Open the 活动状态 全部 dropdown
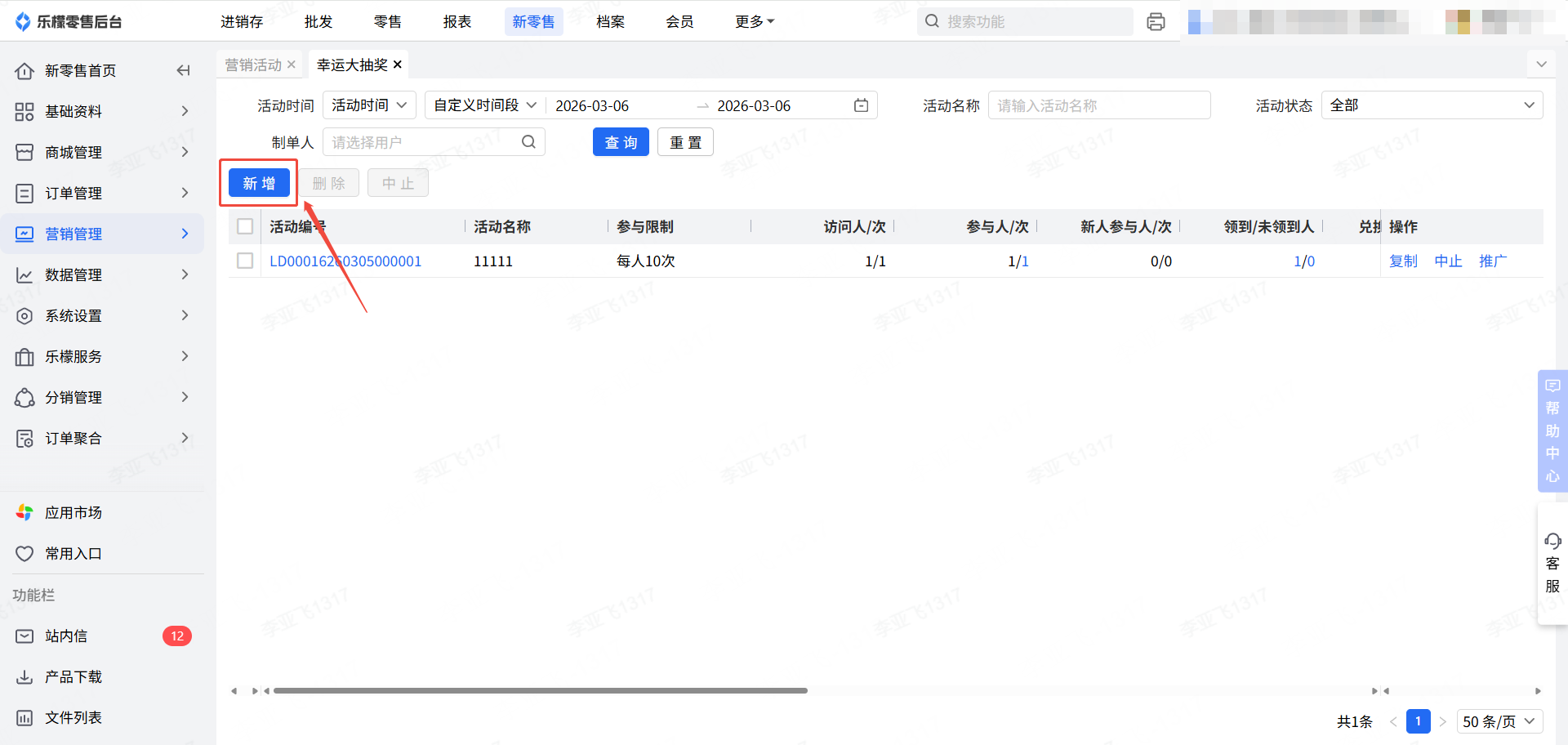Viewport: 1568px width, 745px height. pyautogui.click(x=1432, y=105)
